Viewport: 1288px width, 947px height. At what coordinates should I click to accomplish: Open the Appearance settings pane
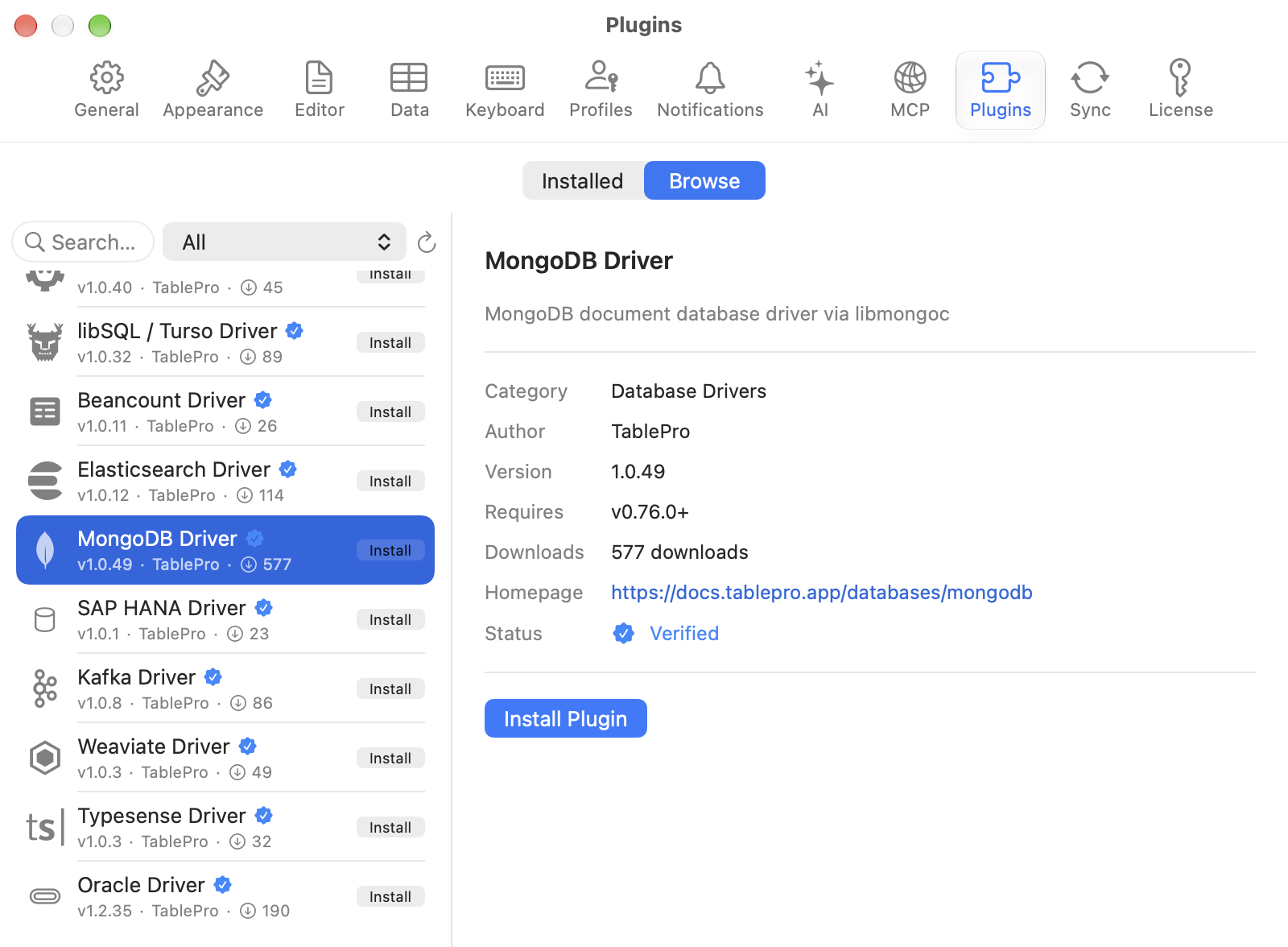click(x=213, y=90)
